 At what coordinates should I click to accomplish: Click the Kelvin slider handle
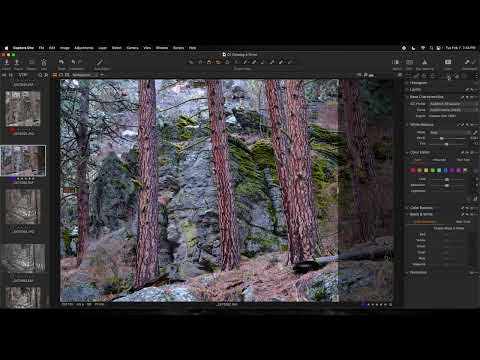[x=442, y=138]
